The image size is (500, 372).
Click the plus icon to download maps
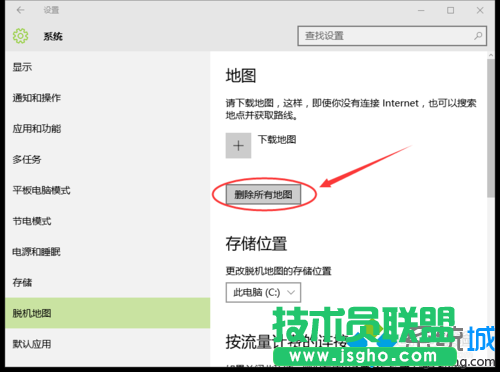(x=238, y=145)
